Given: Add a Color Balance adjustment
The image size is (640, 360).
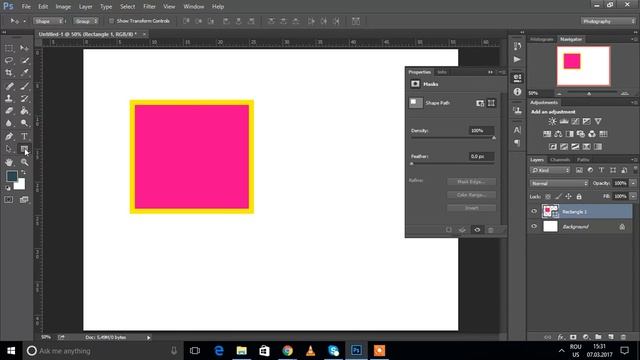Looking at the screenshot, I should click(558, 134).
